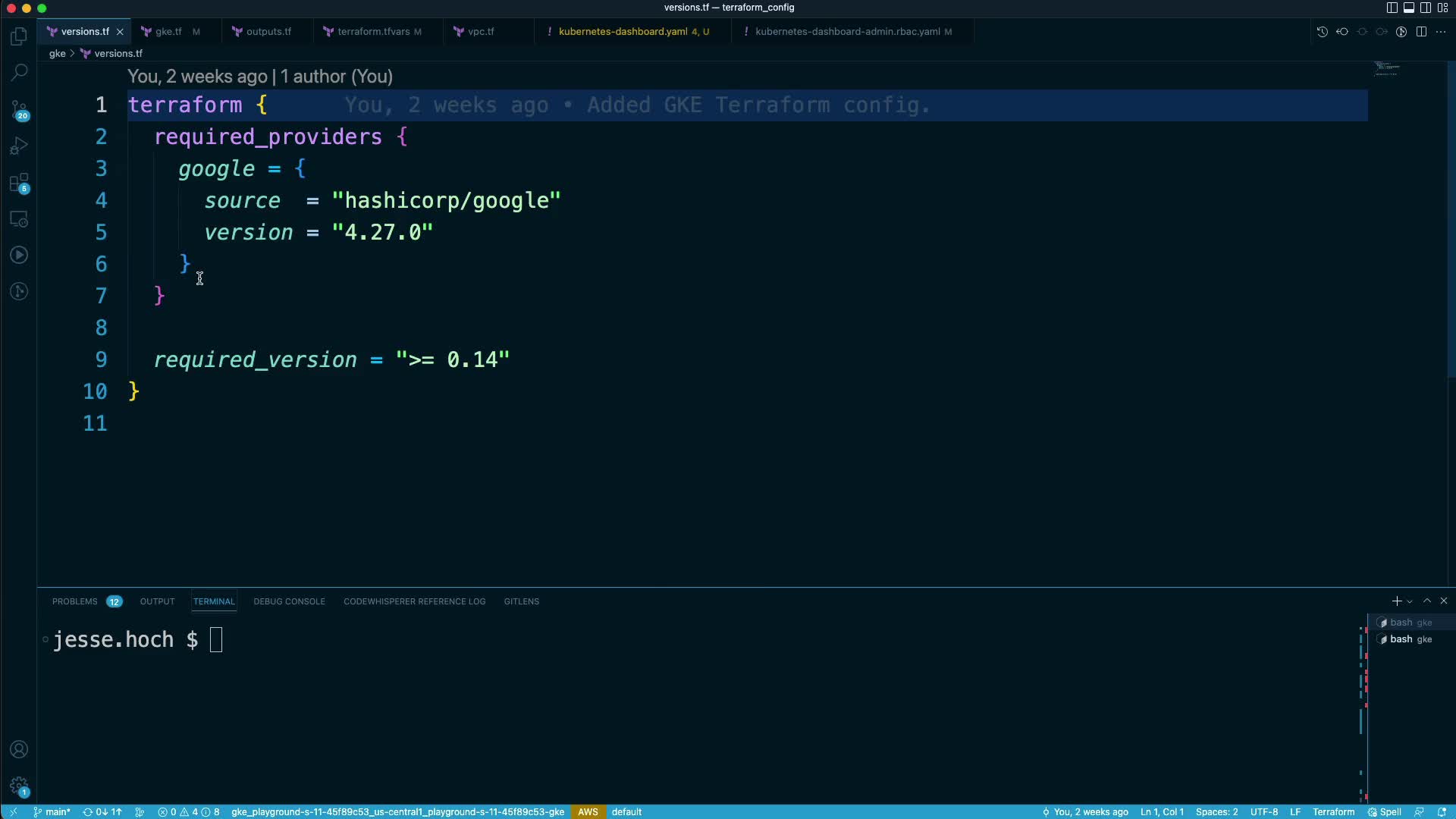Viewport: 1456px width, 819px height.
Task: Switch to the gke.tf editor tab
Action: [168, 32]
